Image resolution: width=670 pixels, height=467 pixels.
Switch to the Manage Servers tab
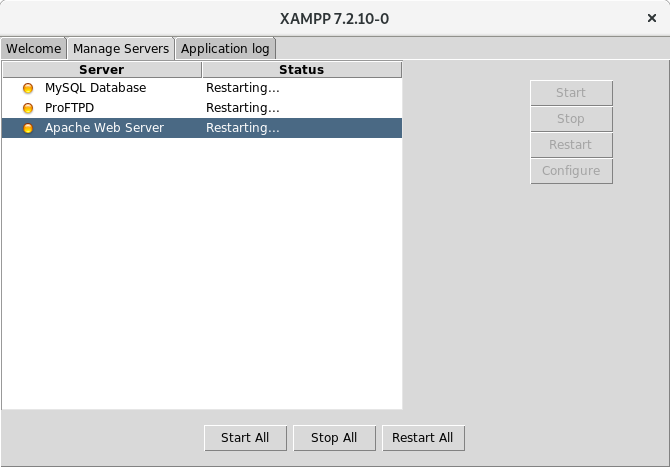tap(121, 49)
